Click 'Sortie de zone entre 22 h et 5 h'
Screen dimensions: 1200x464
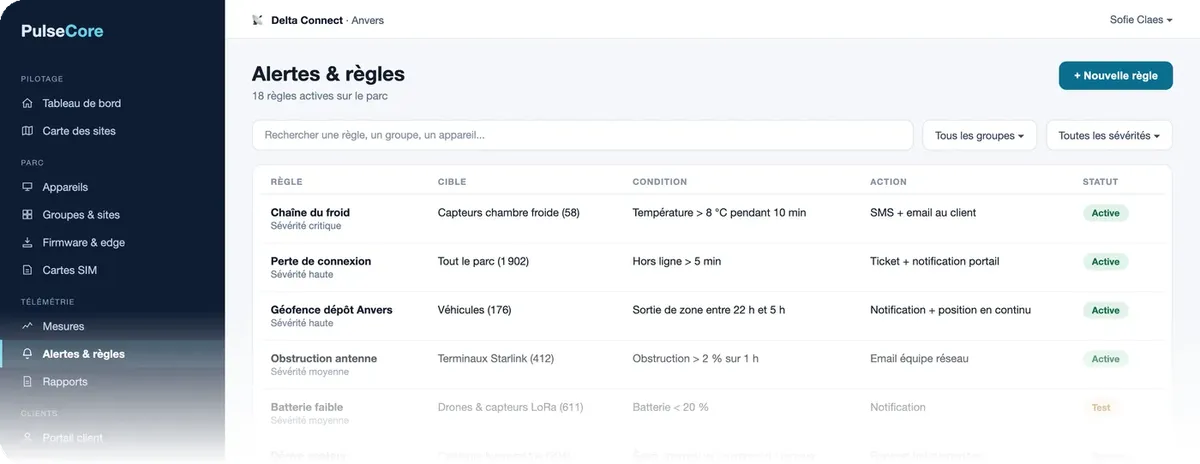click(x=709, y=310)
